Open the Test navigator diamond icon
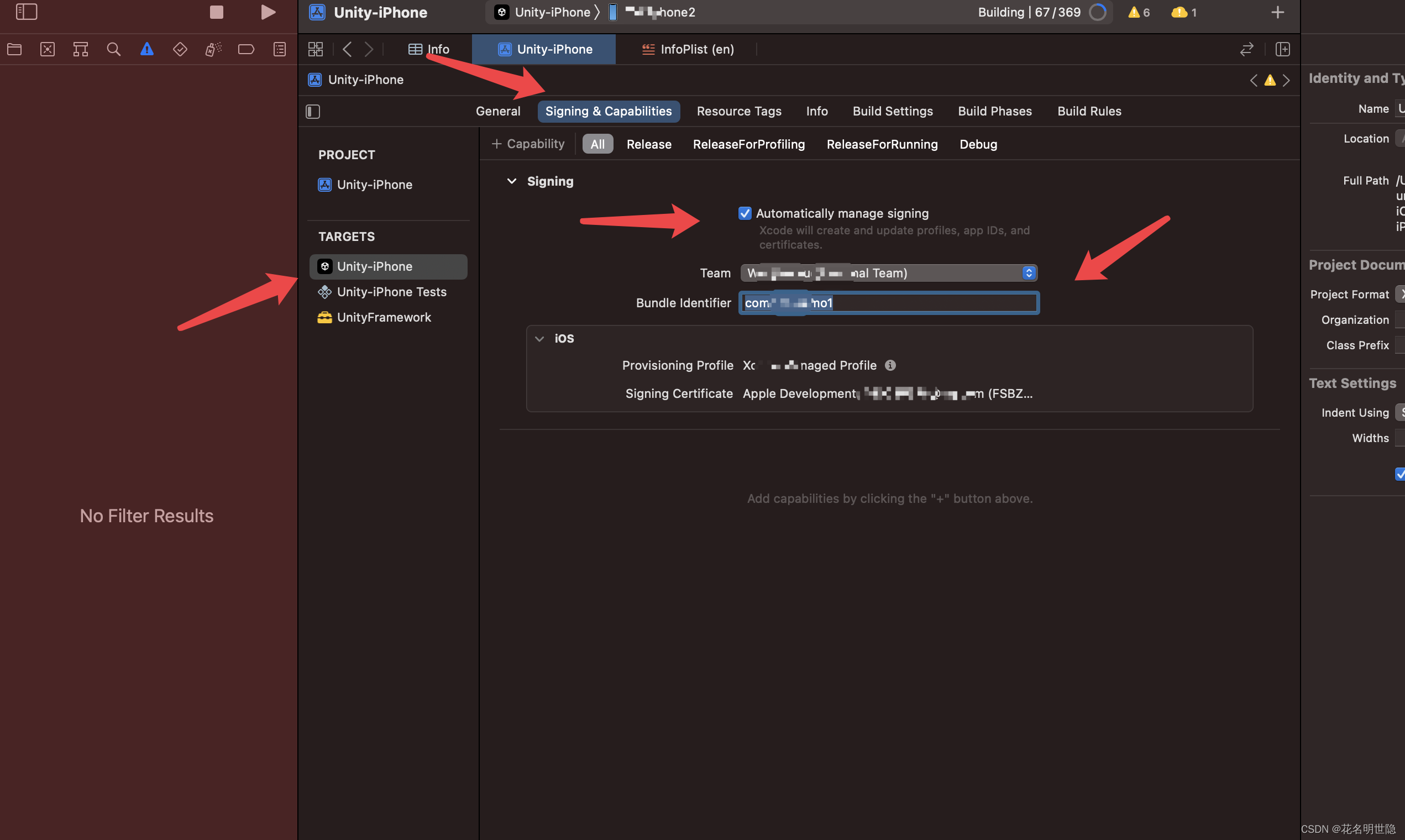Screen dimensions: 1405x840 click(x=180, y=49)
